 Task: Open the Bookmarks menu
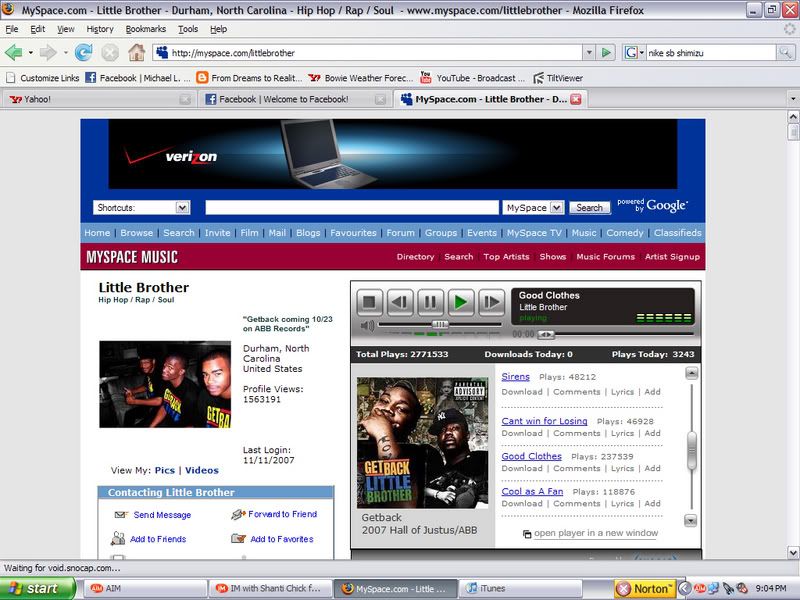point(145,29)
